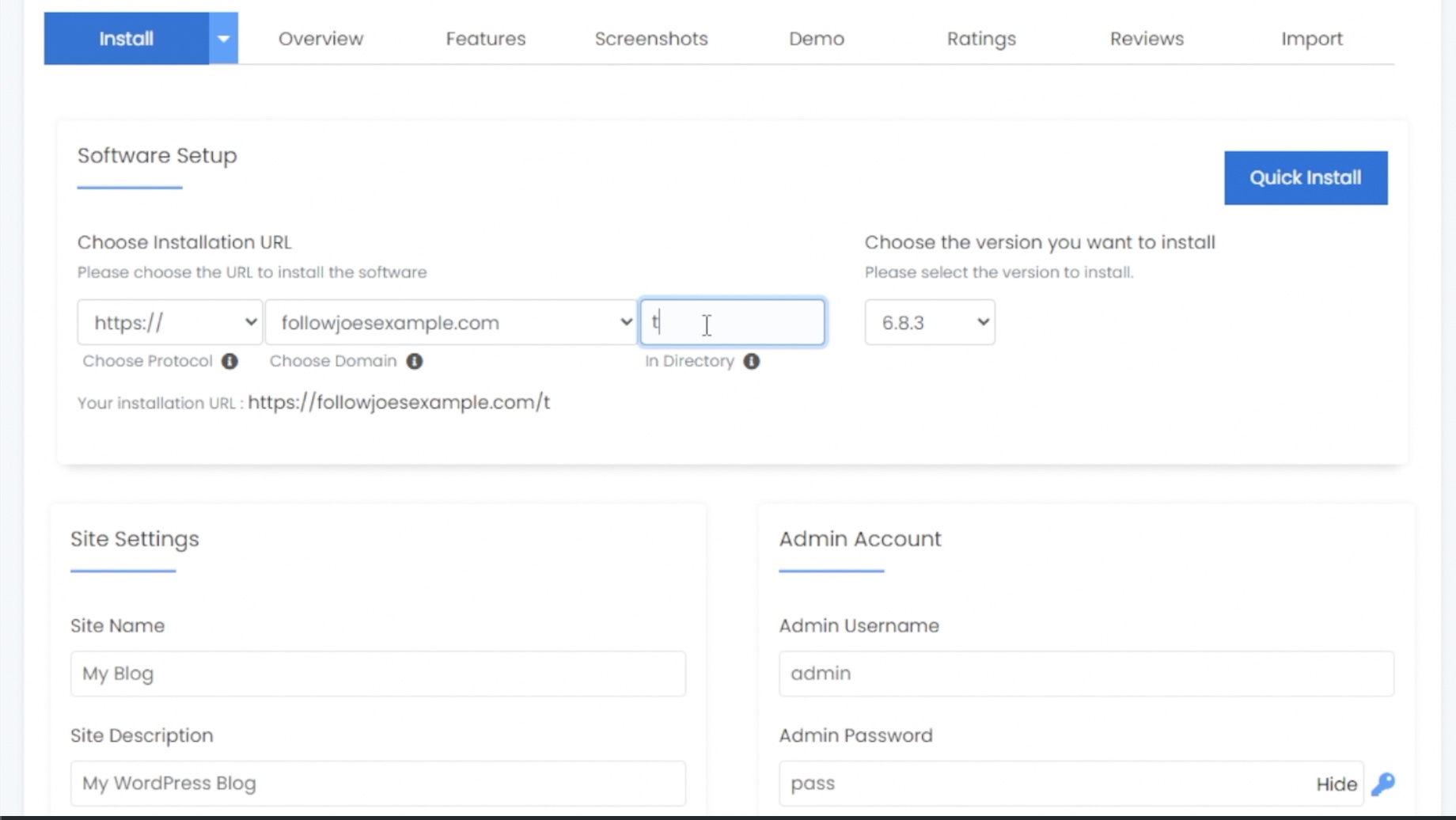Open the Screenshots tab

(x=651, y=38)
